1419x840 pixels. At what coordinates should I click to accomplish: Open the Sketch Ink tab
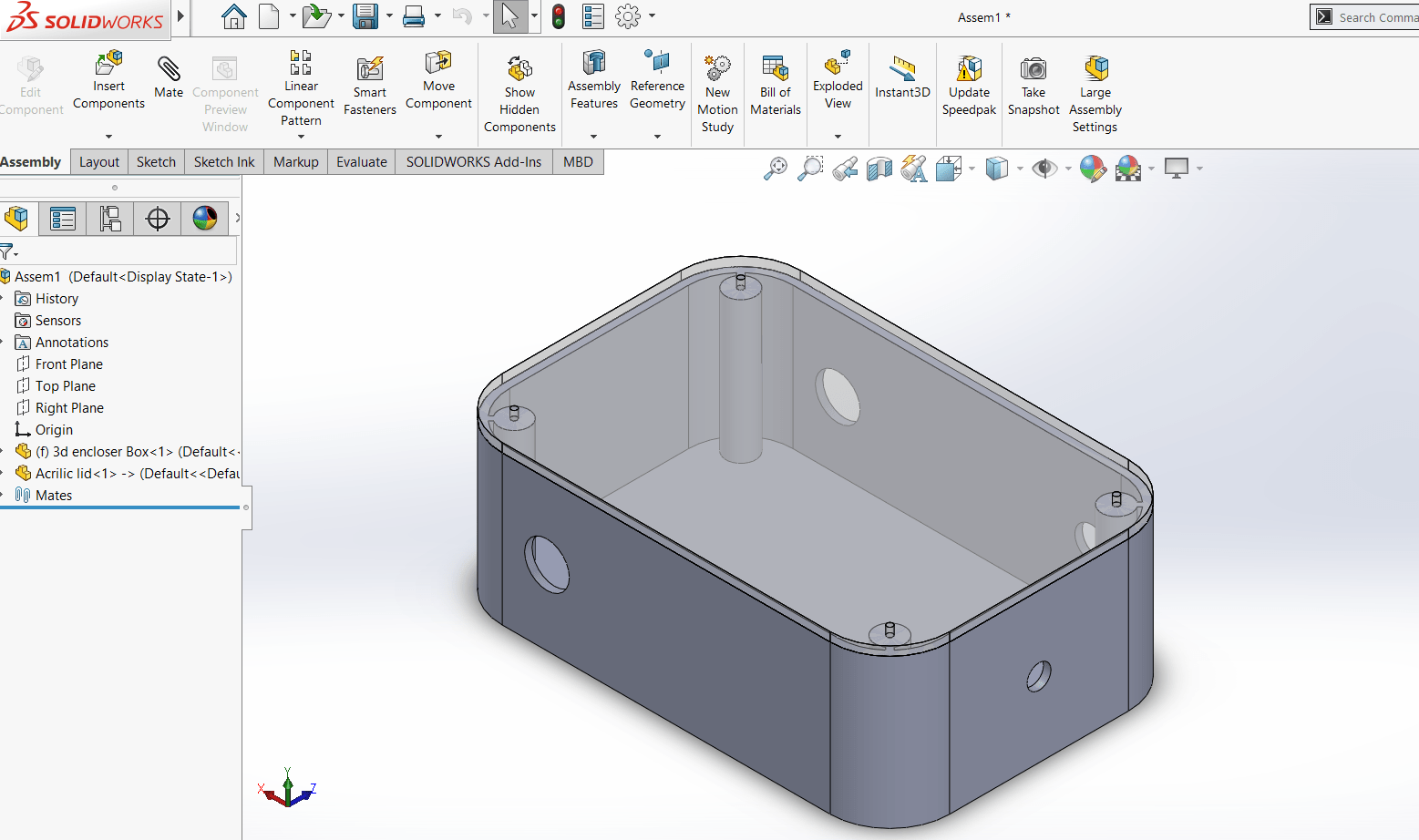pos(224,162)
